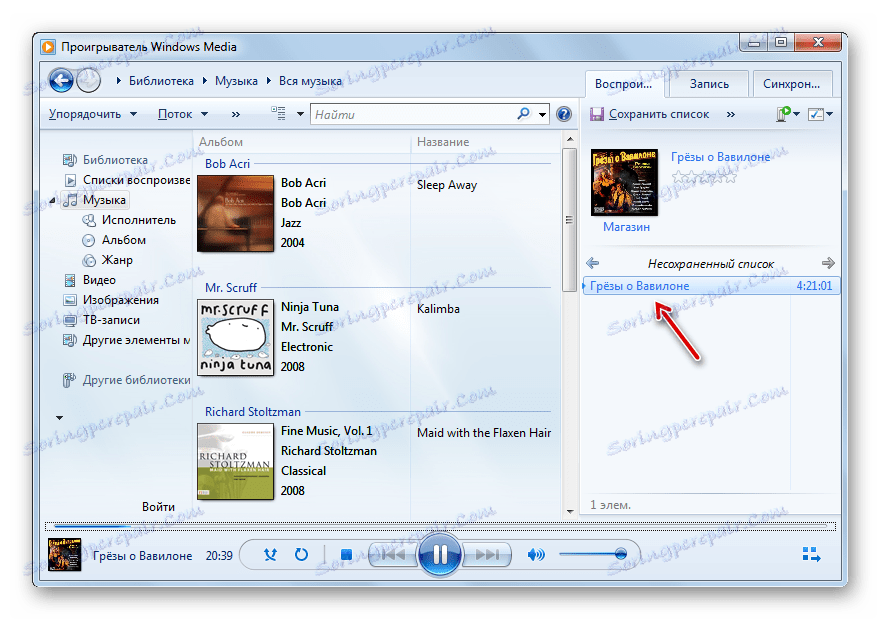Screen dimensions: 881x620
Task: Click the Playlists (Списки воспроизве) icon
Action: [70, 180]
